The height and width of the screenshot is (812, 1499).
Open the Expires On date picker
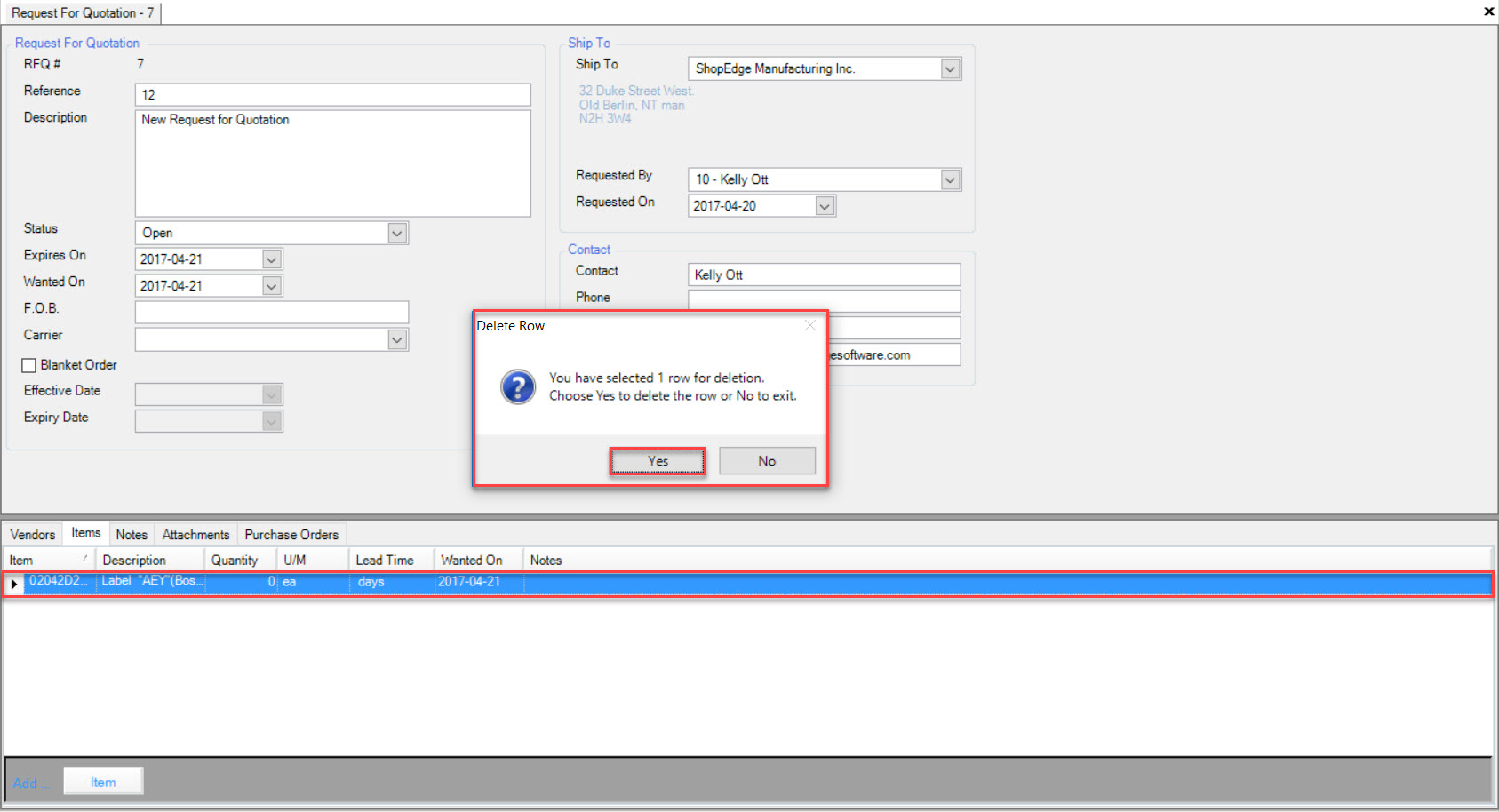(272, 259)
